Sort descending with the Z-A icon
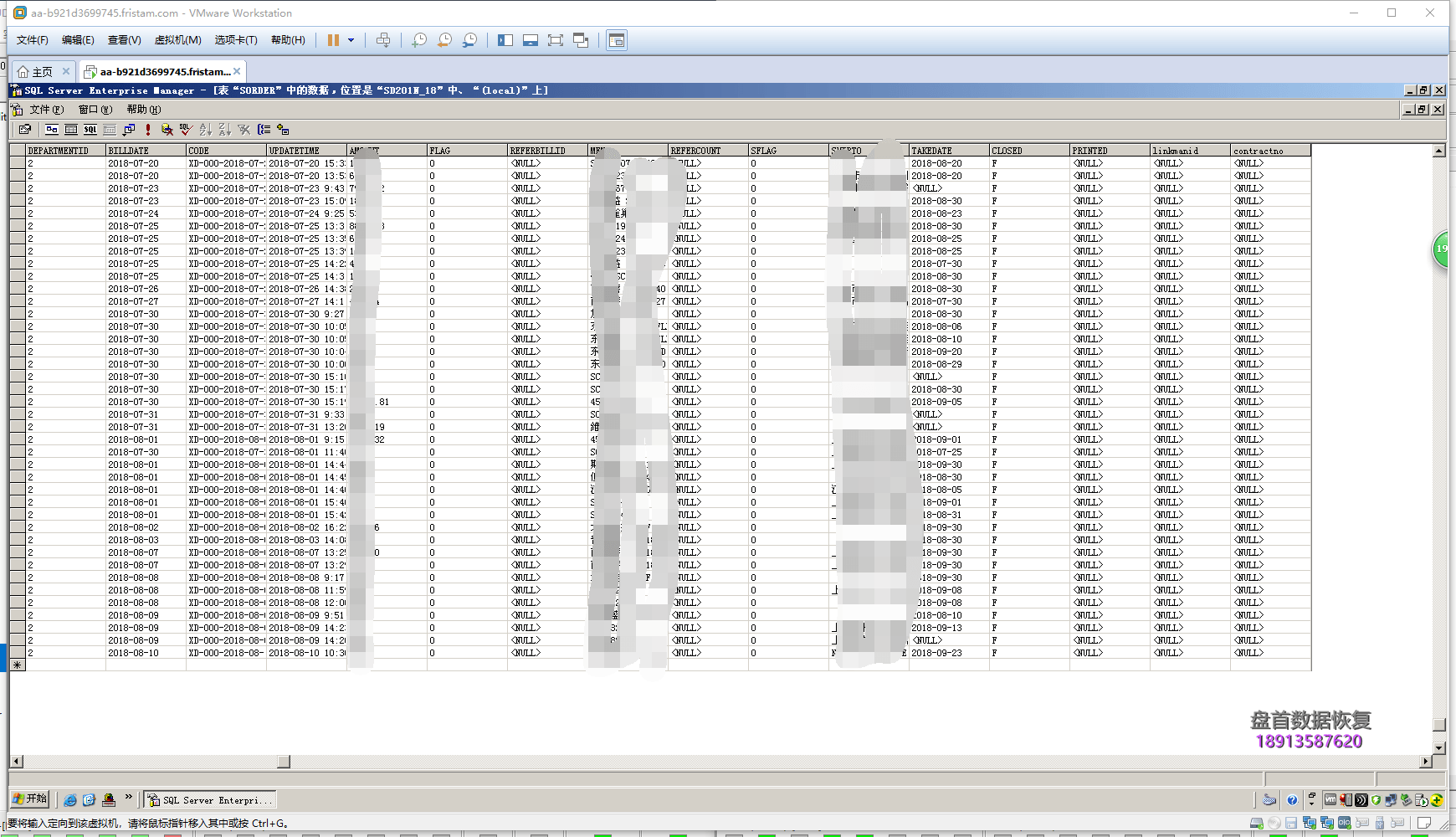 pyautogui.click(x=225, y=130)
